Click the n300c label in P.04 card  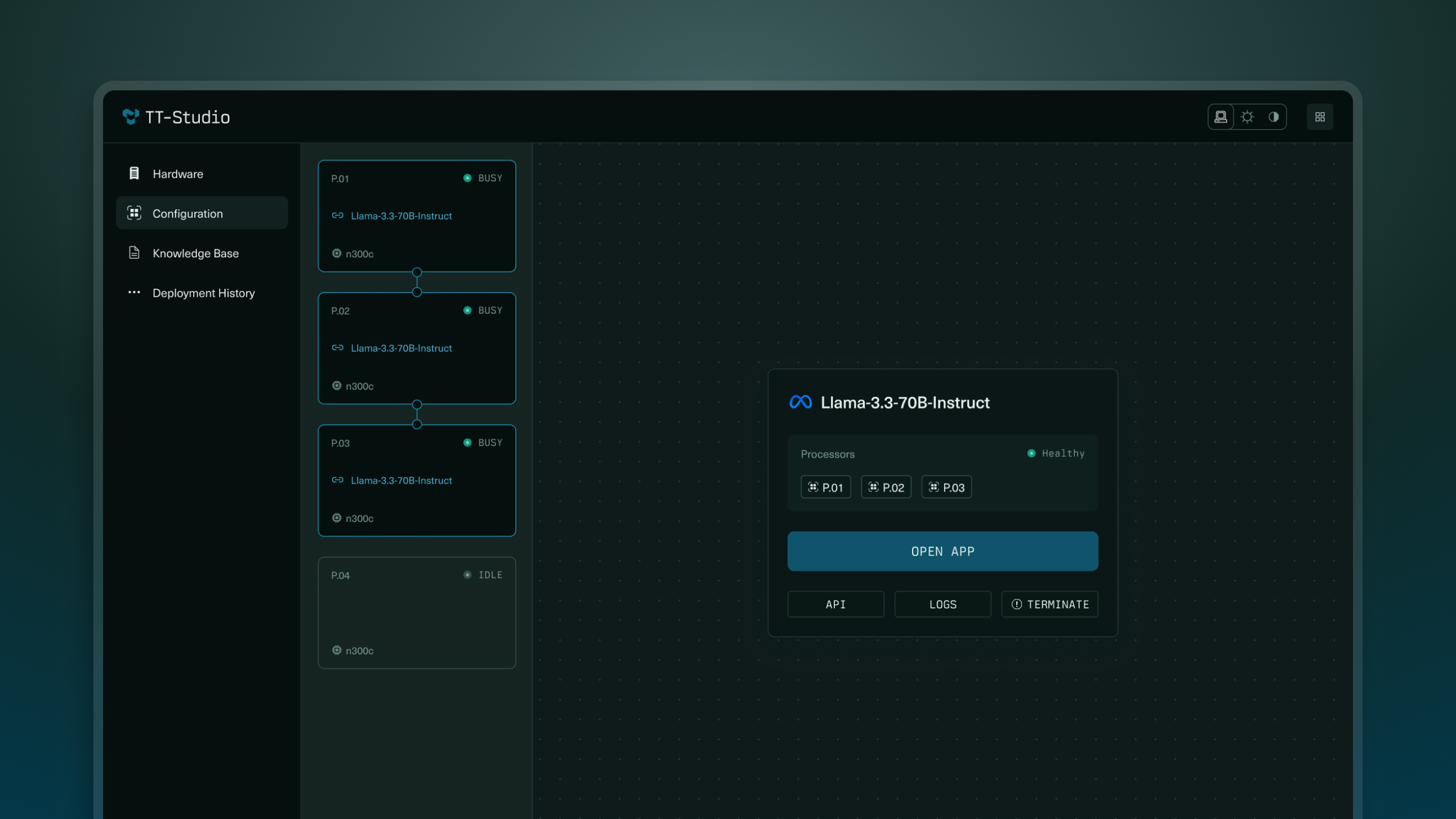(359, 651)
